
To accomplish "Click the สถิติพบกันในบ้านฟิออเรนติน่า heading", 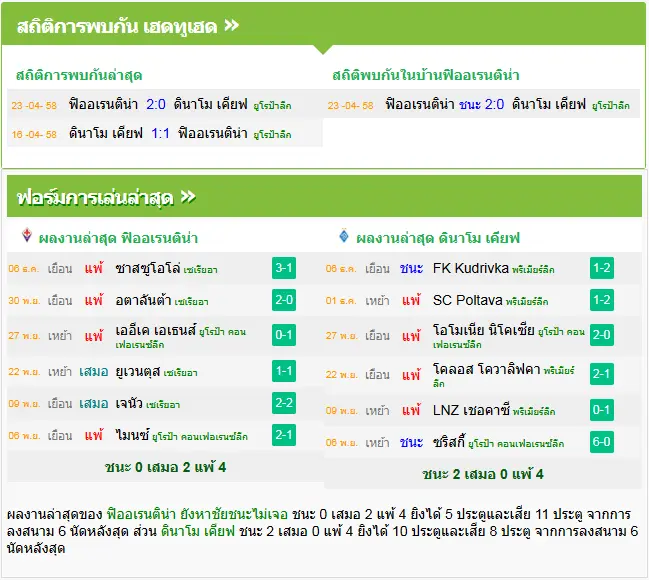I will [x=425, y=75].
